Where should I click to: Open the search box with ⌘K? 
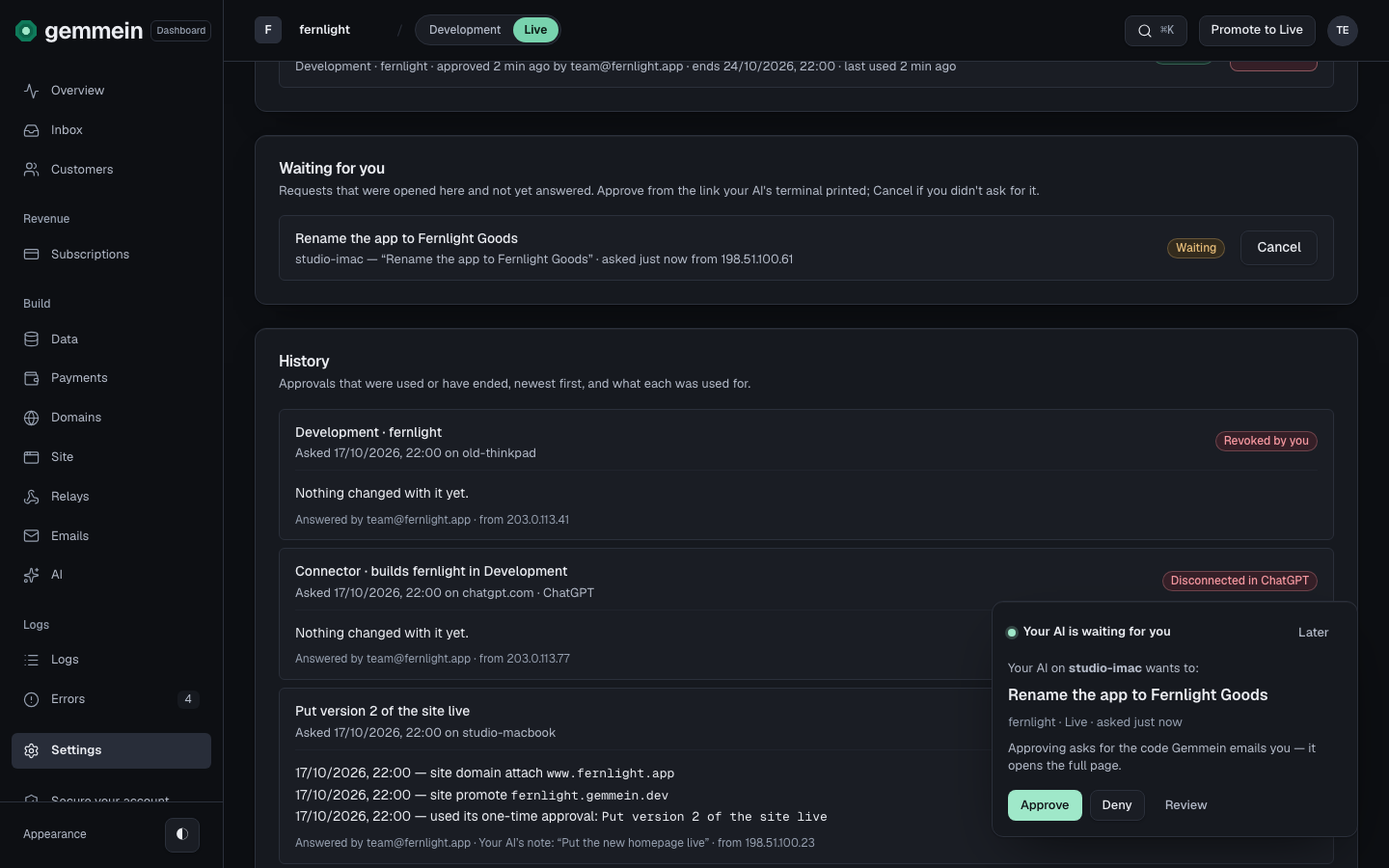1156,30
